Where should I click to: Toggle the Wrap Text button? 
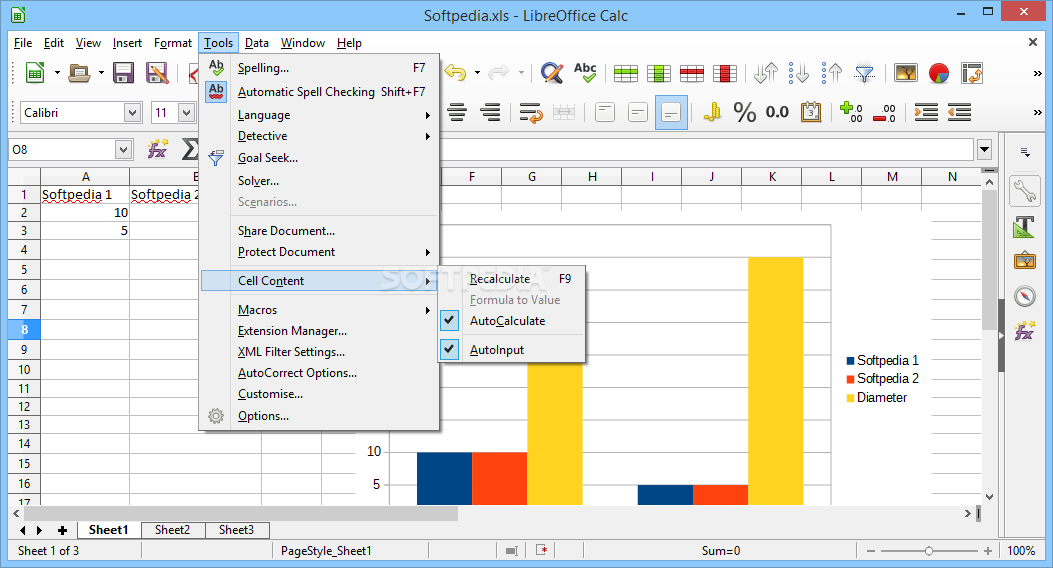point(531,112)
